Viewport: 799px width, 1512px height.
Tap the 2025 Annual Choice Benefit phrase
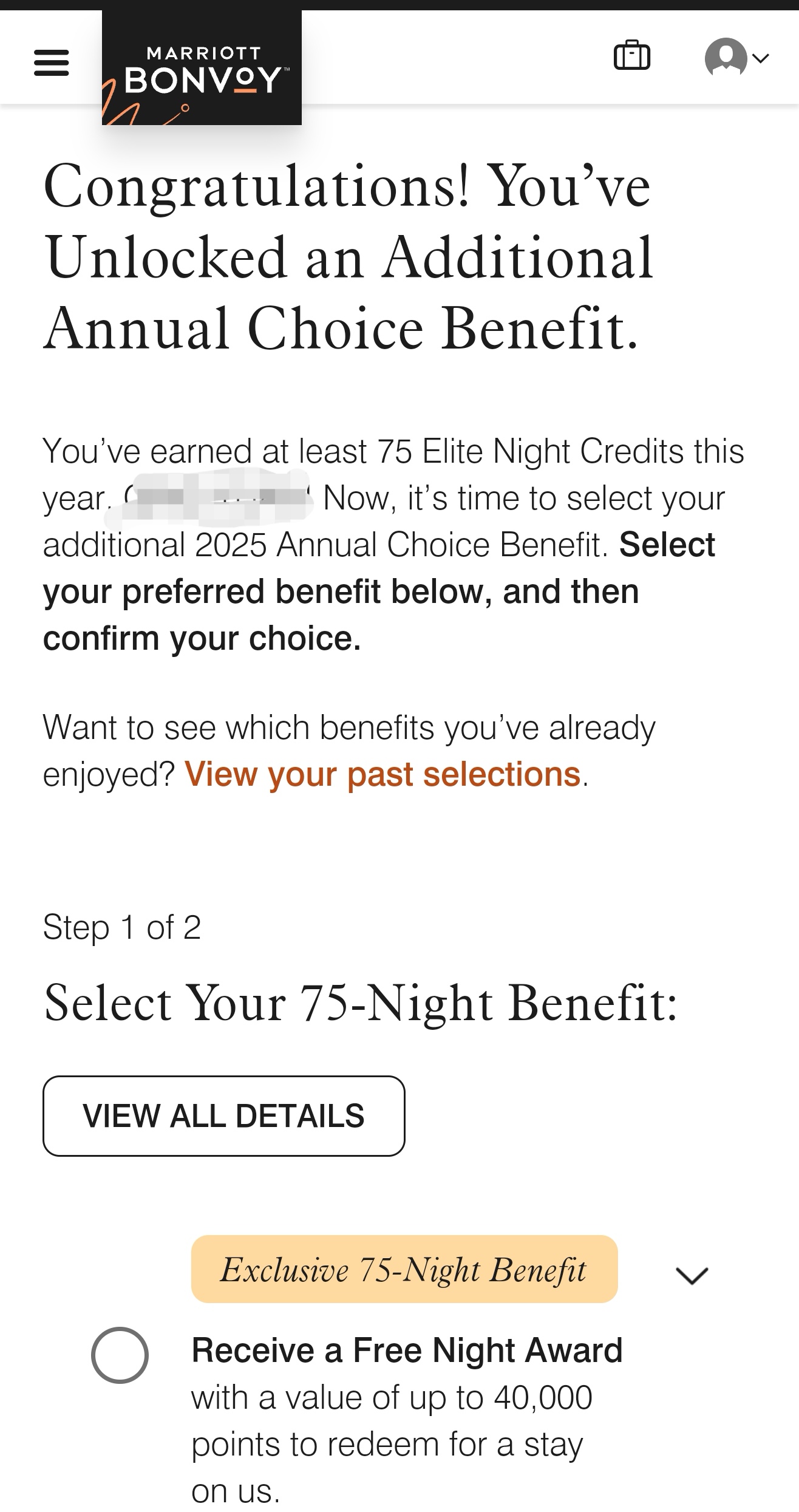(x=401, y=545)
